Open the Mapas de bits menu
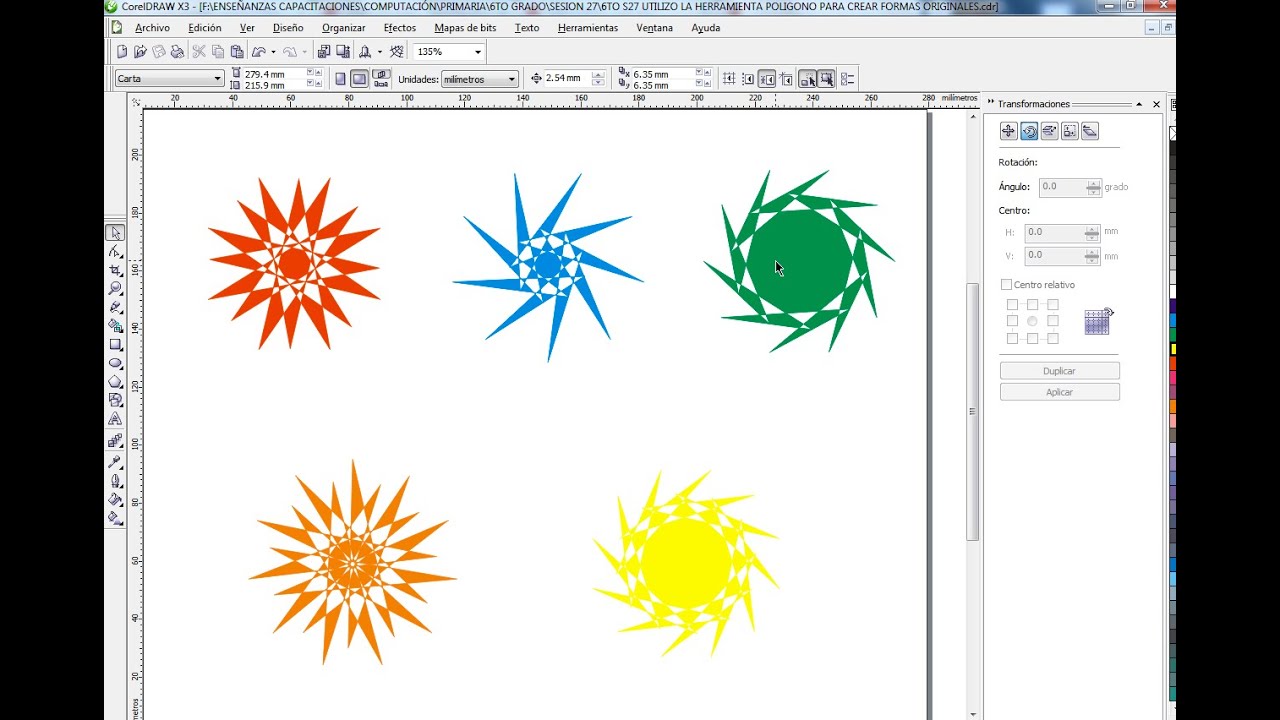The image size is (1280, 720). pos(466,28)
